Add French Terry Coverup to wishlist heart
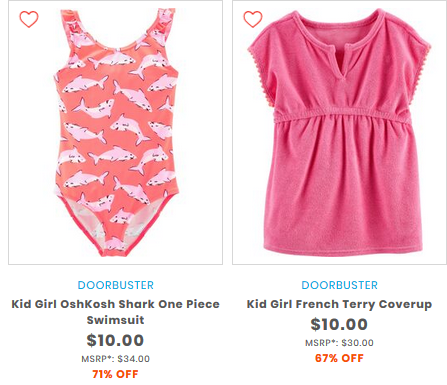447x385 pixels. pyautogui.click(x=253, y=19)
